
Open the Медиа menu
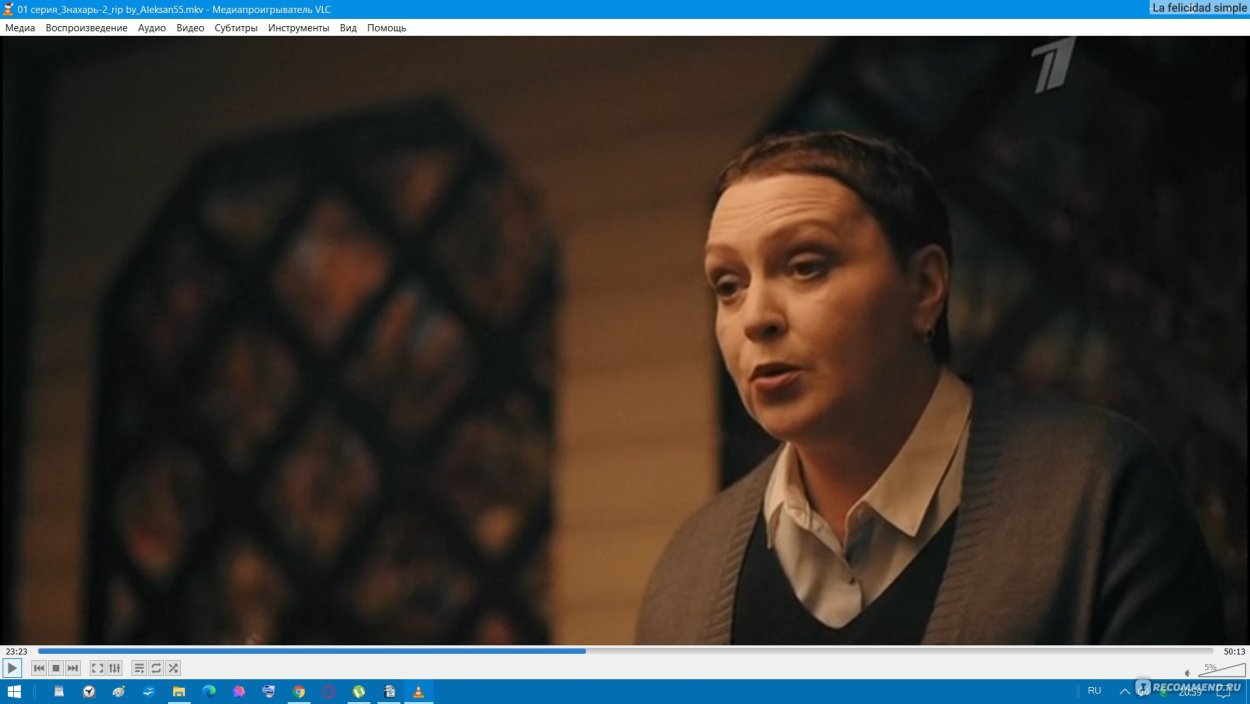(x=20, y=28)
